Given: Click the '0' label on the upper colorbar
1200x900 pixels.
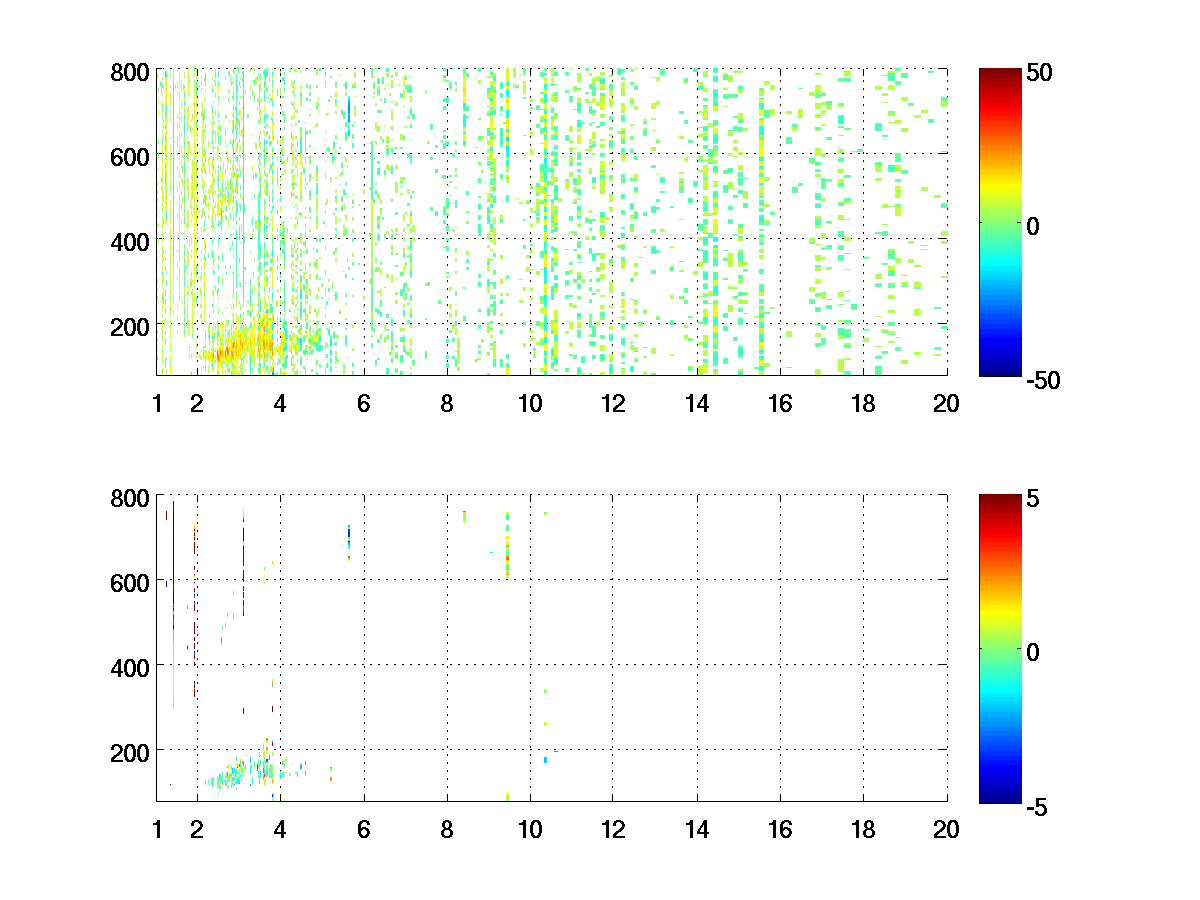Looking at the screenshot, I should click(1034, 226).
